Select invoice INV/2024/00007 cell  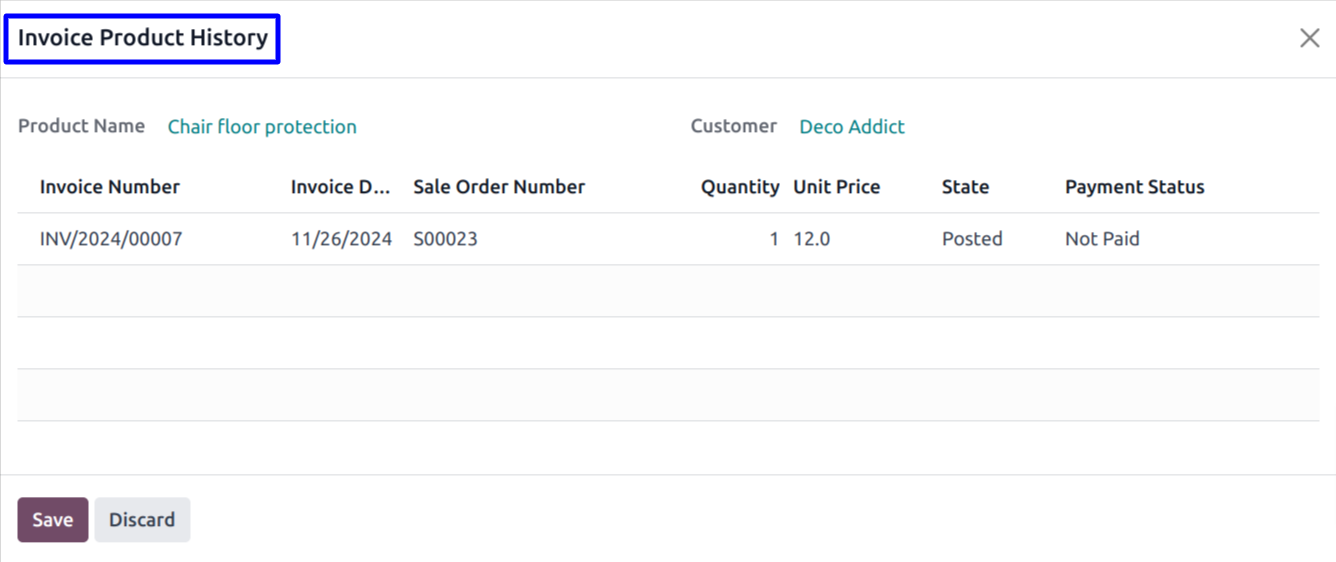click(111, 239)
